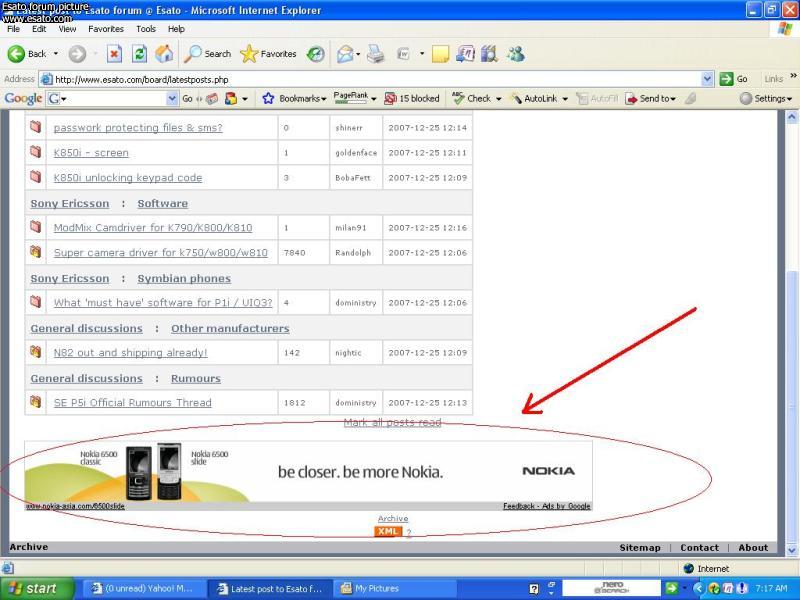This screenshot has width=800, height=600.
Task: Open Favorites star in the toolbar
Action: click(268, 54)
